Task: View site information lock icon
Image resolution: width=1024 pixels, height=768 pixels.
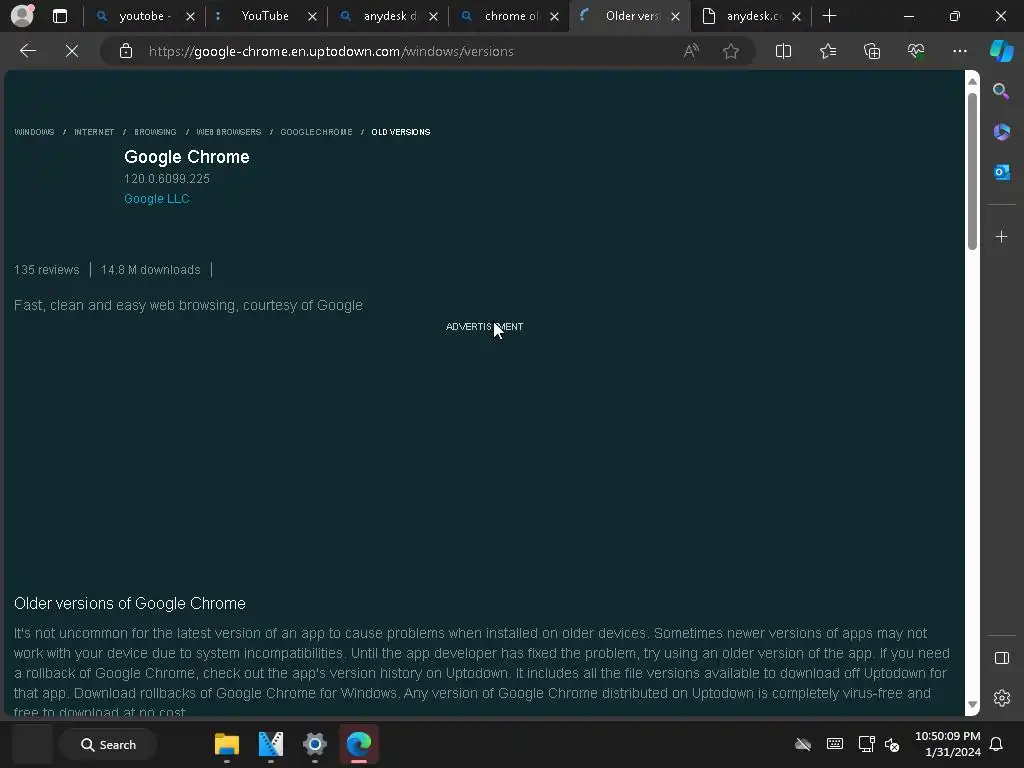Action: pyautogui.click(x=126, y=51)
